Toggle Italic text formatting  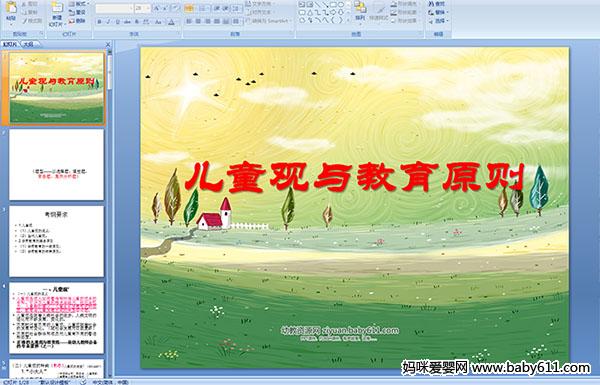[x=108, y=22]
